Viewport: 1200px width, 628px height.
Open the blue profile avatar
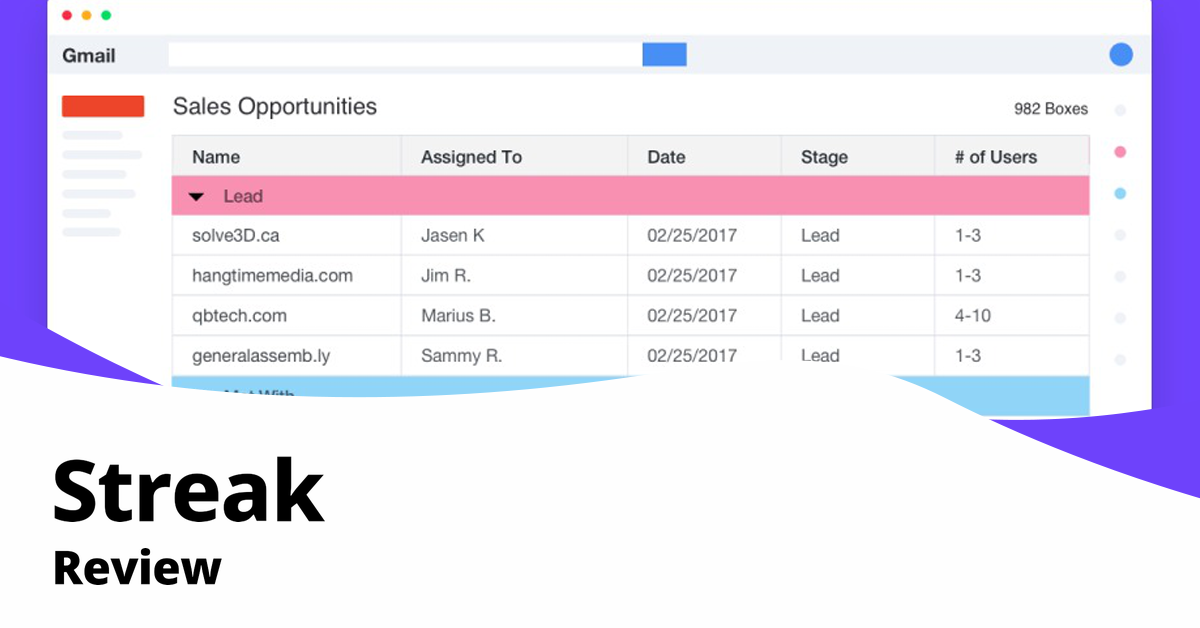[1121, 55]
